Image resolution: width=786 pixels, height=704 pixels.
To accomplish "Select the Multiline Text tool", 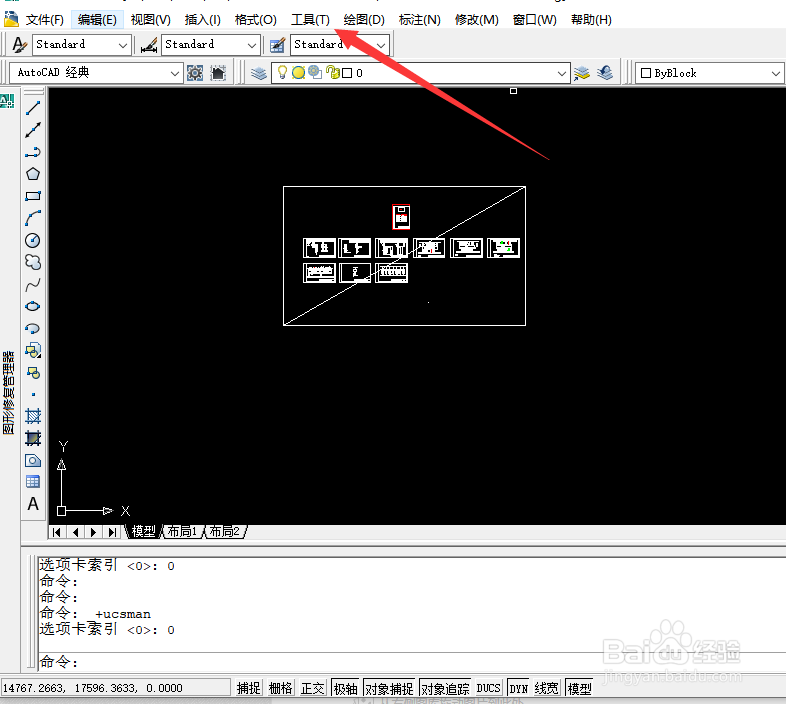I will 33,504.
